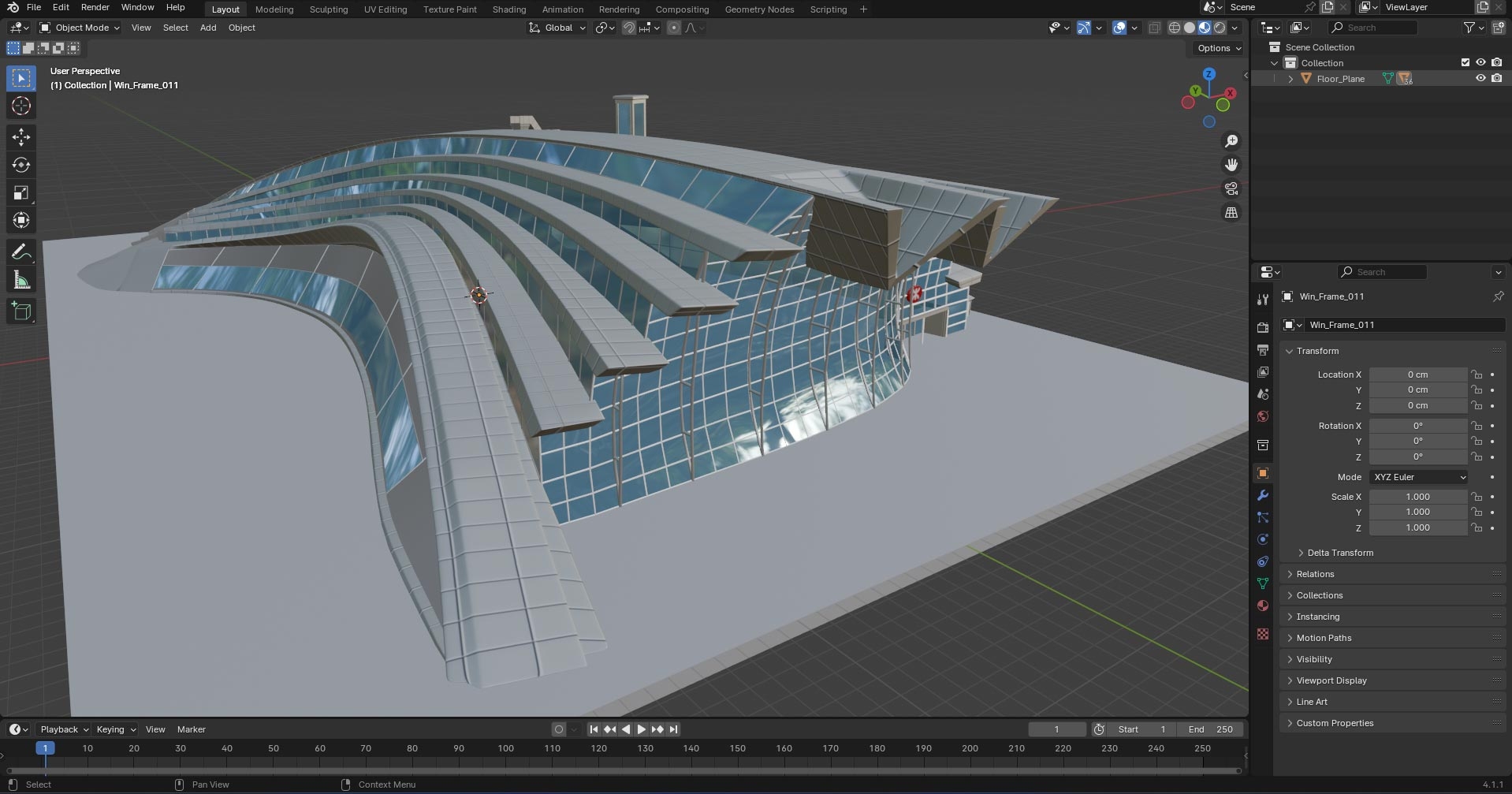Uncheck the Collection exclude checkbox
The height and width of the screenshot is (794, 1512).
point(1465,62)
